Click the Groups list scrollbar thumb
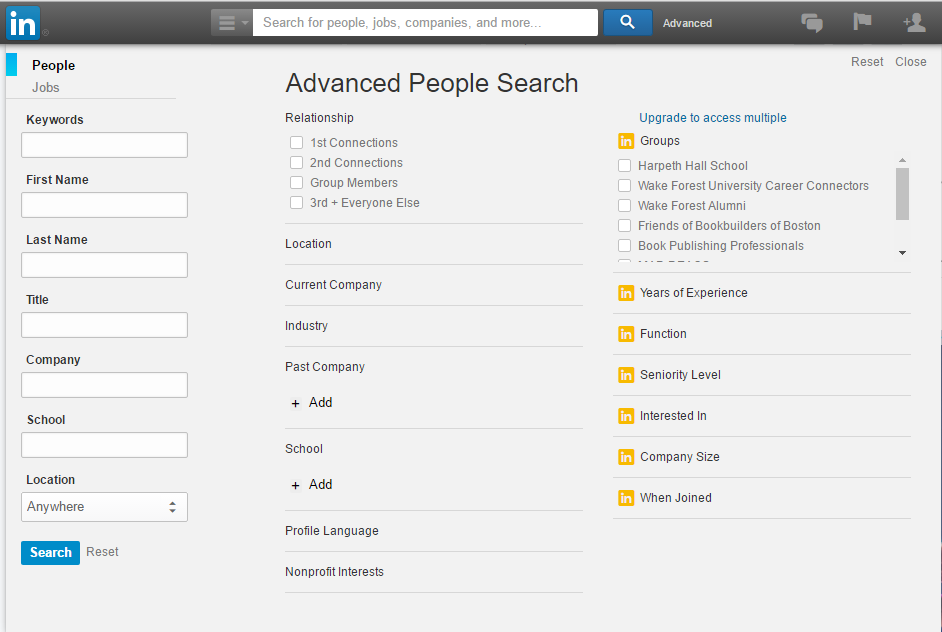The width and height of the screenshot is (942, 632). [x=902, y=194]
